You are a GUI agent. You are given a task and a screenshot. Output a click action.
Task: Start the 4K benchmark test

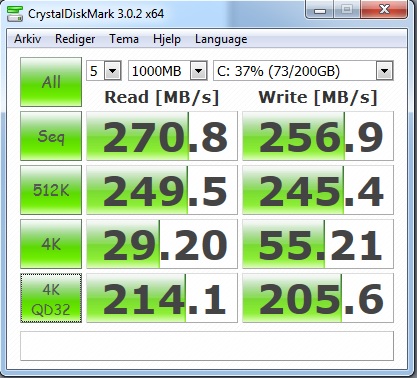click(51, 244)
